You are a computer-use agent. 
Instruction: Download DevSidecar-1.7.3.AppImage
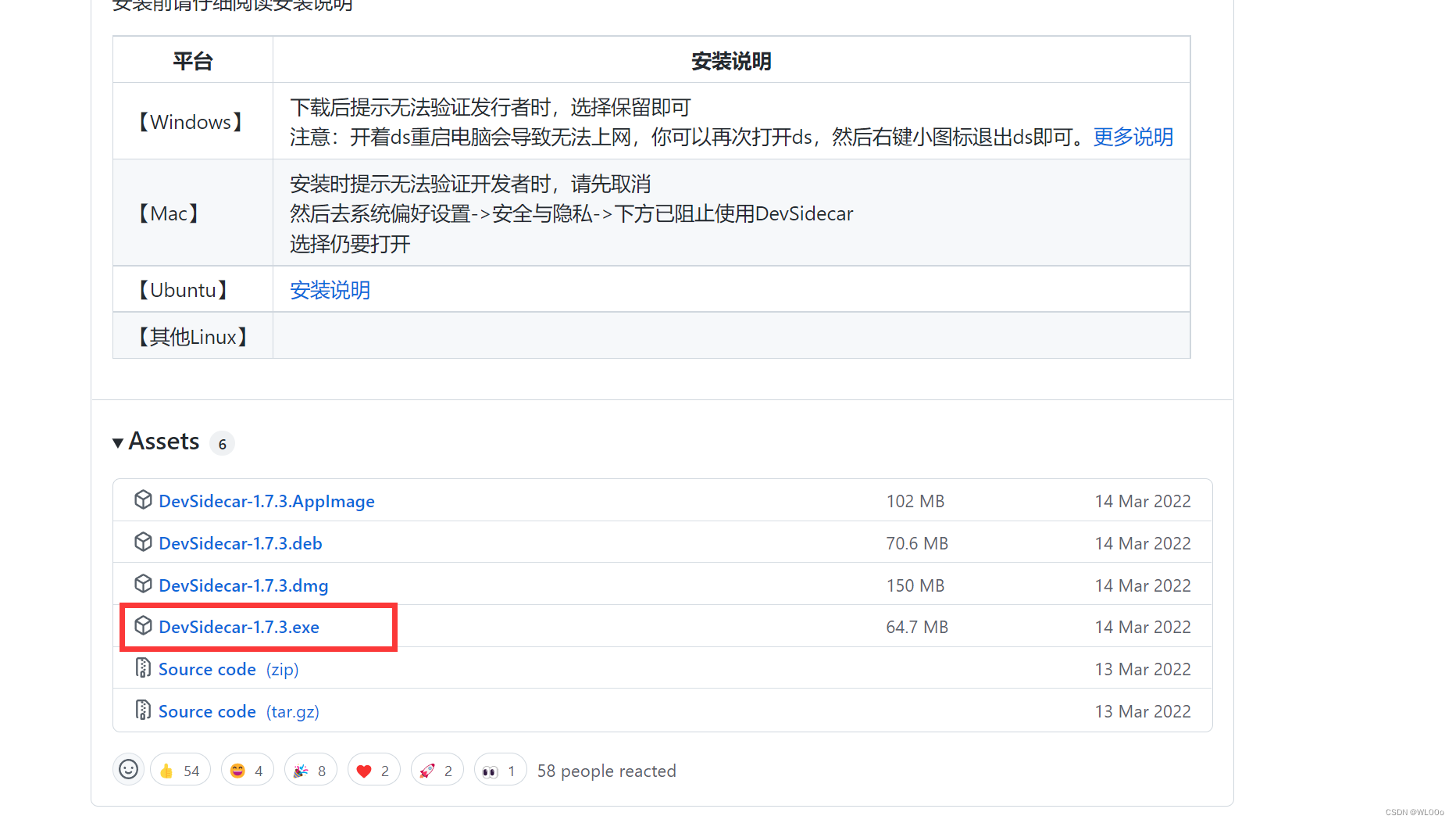(x=266, y=501)
